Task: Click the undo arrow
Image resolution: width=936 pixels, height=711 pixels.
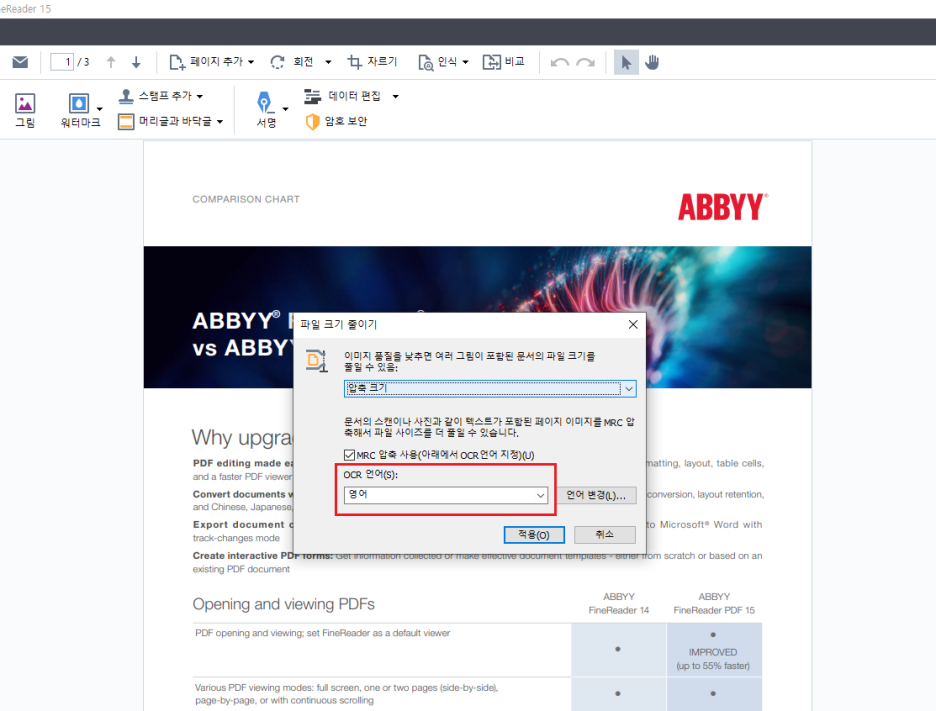Action: click(559, 63)
